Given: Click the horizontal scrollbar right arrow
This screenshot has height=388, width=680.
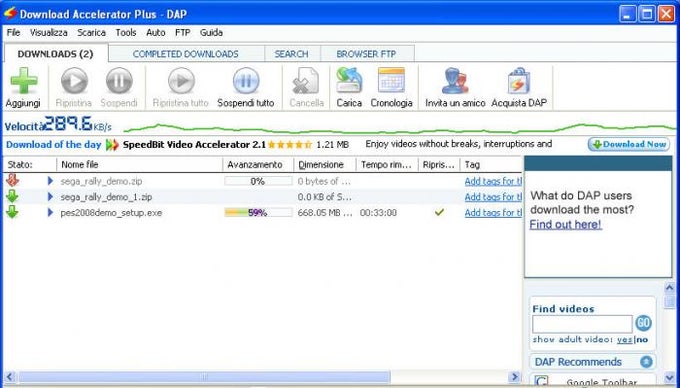Looking at the screenshot, I should pos(515,377).
